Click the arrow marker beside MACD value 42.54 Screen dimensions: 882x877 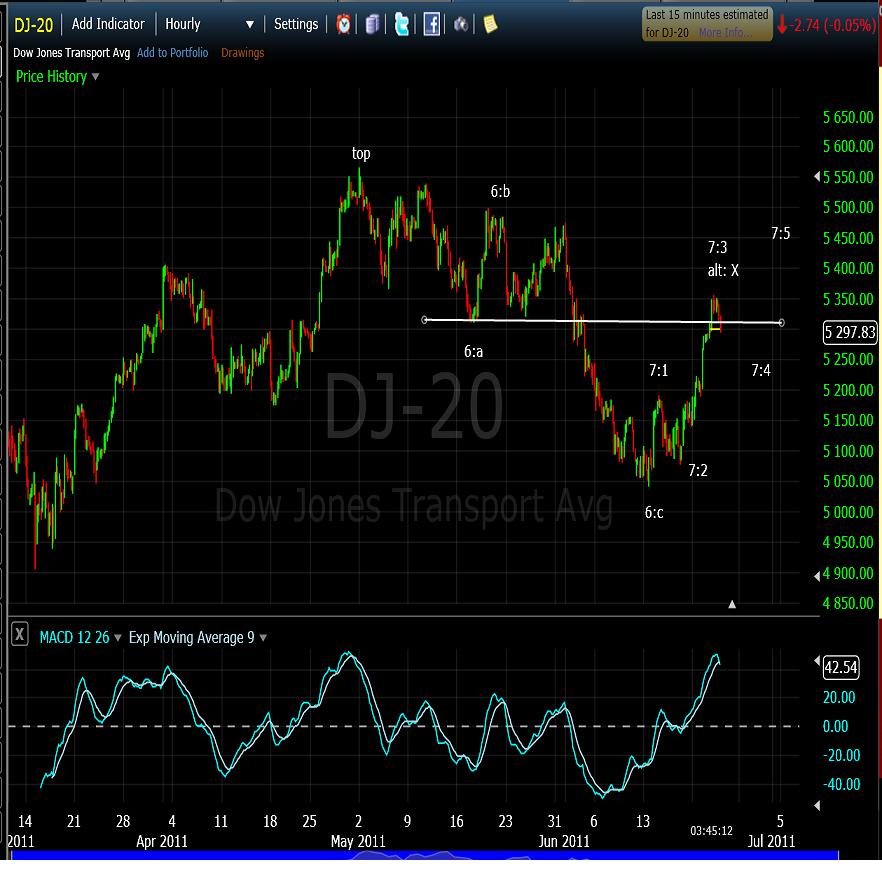point(817,661)
